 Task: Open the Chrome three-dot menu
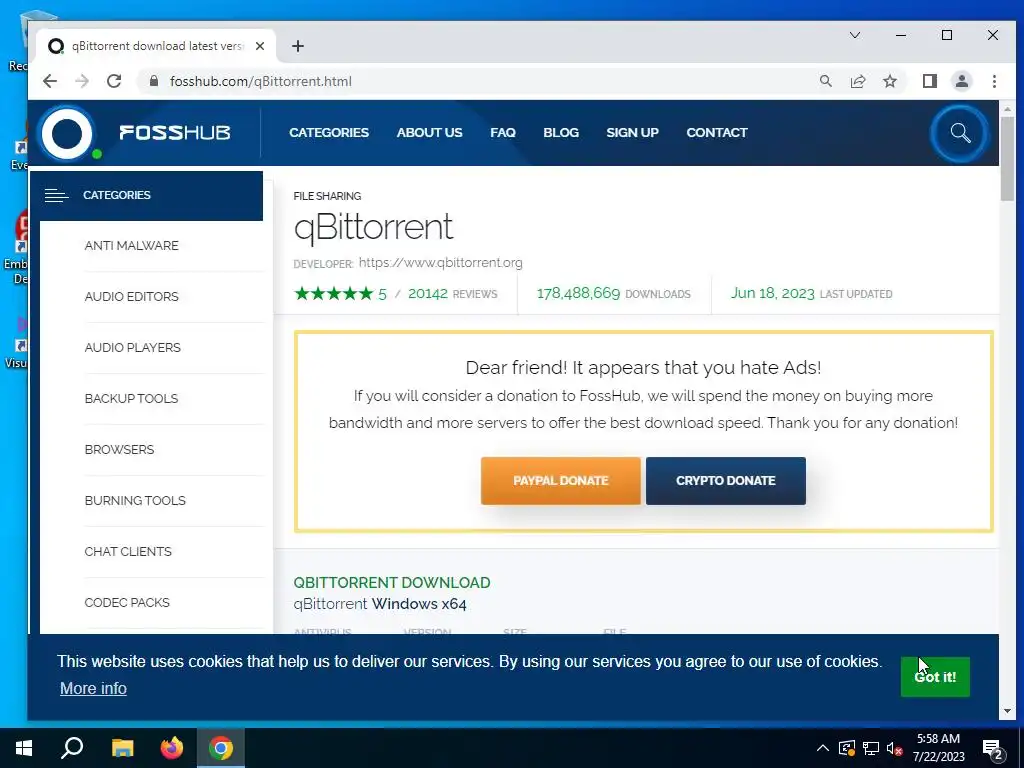pos(994,81)
